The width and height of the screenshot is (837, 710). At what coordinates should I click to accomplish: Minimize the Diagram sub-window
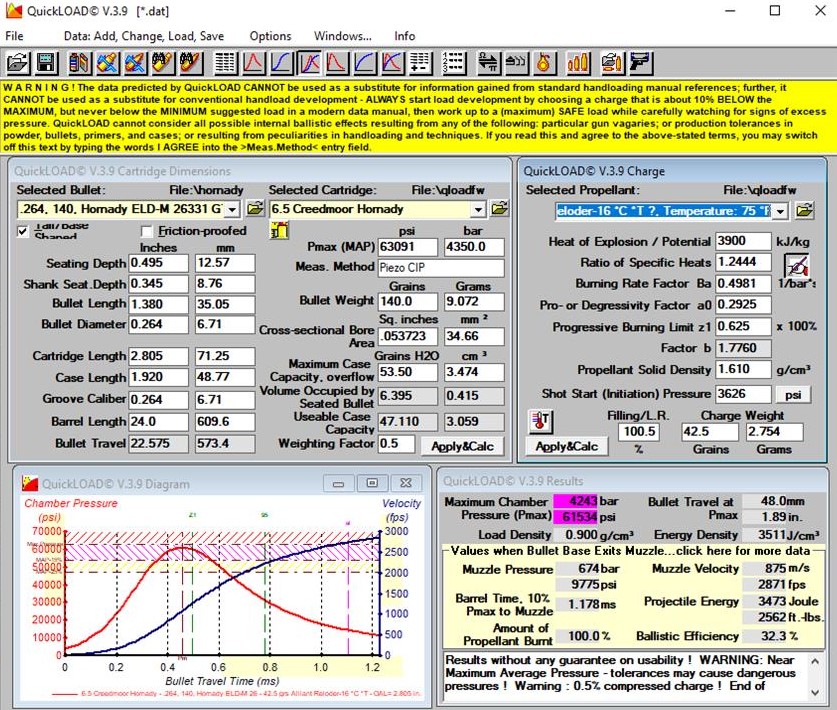[x=338, y=484]
